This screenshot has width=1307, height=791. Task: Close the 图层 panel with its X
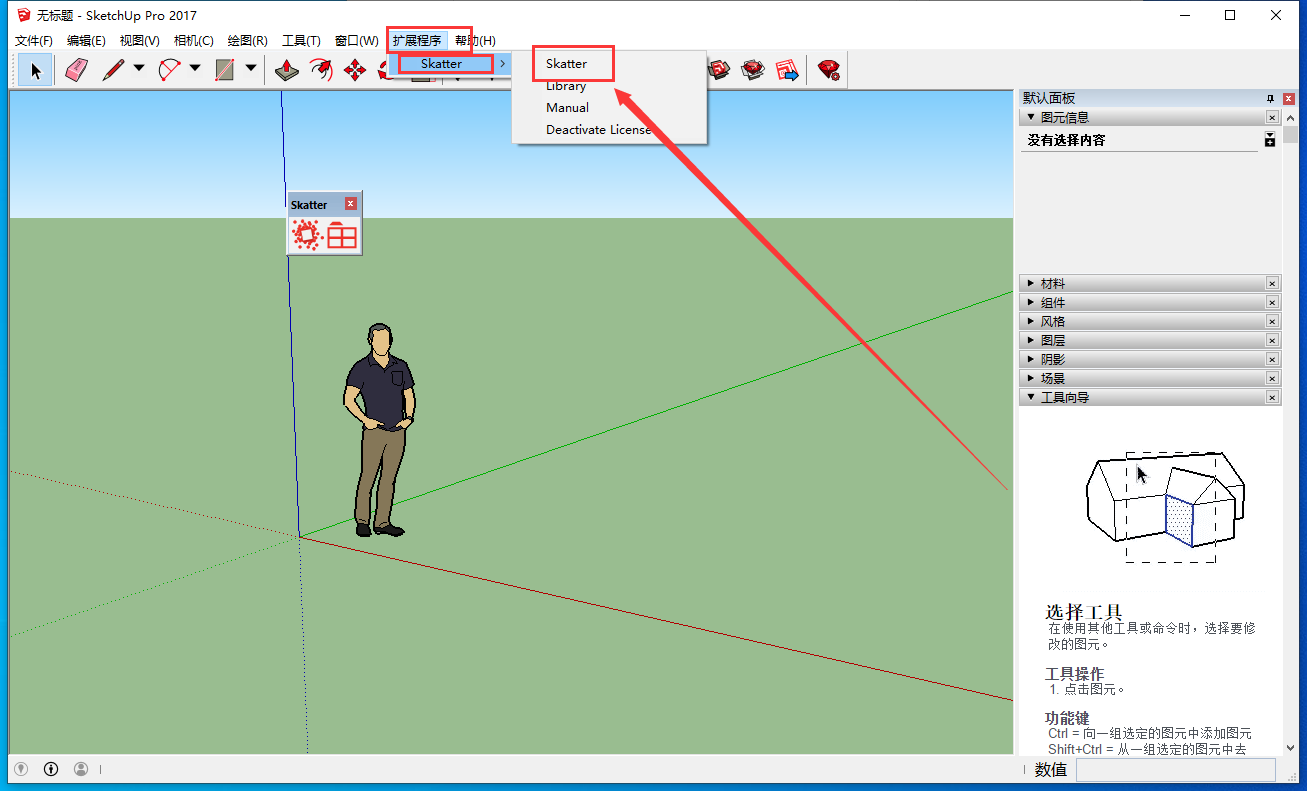click(x=1272, y=341)
